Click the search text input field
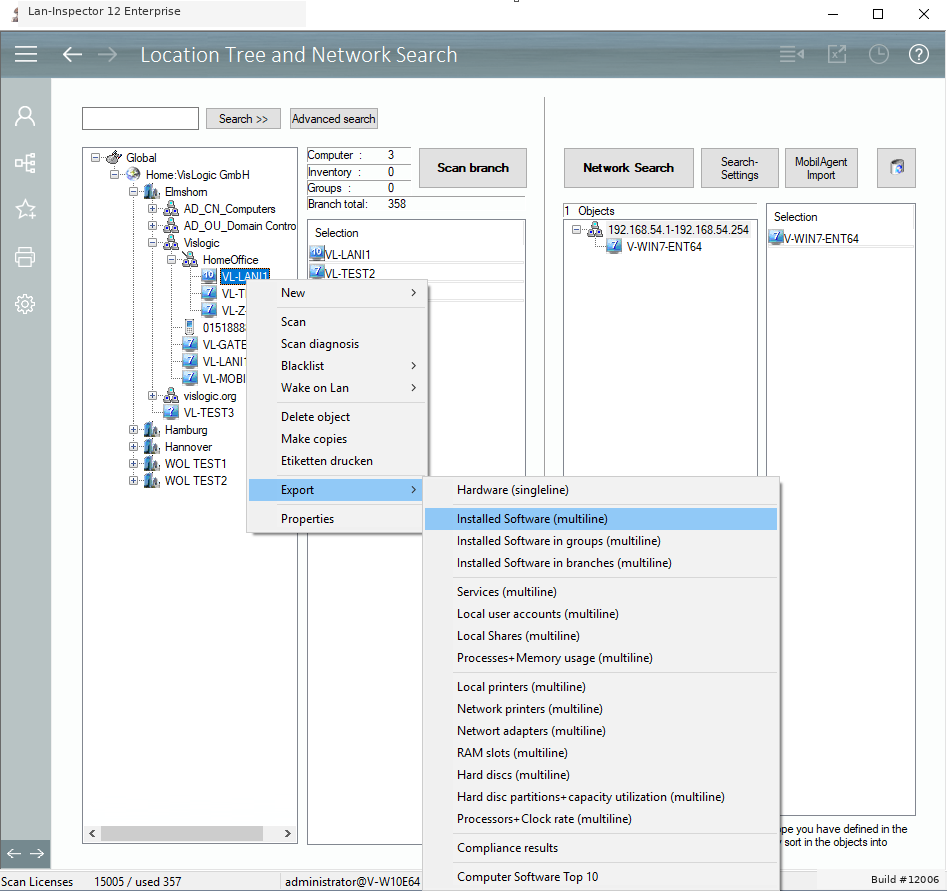This screenshot has height=891, width=947. tap(140, 118)
